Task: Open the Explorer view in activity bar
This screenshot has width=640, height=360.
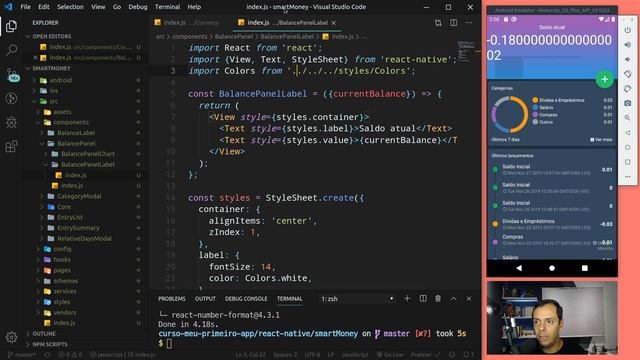Action: tap(11, 26)
